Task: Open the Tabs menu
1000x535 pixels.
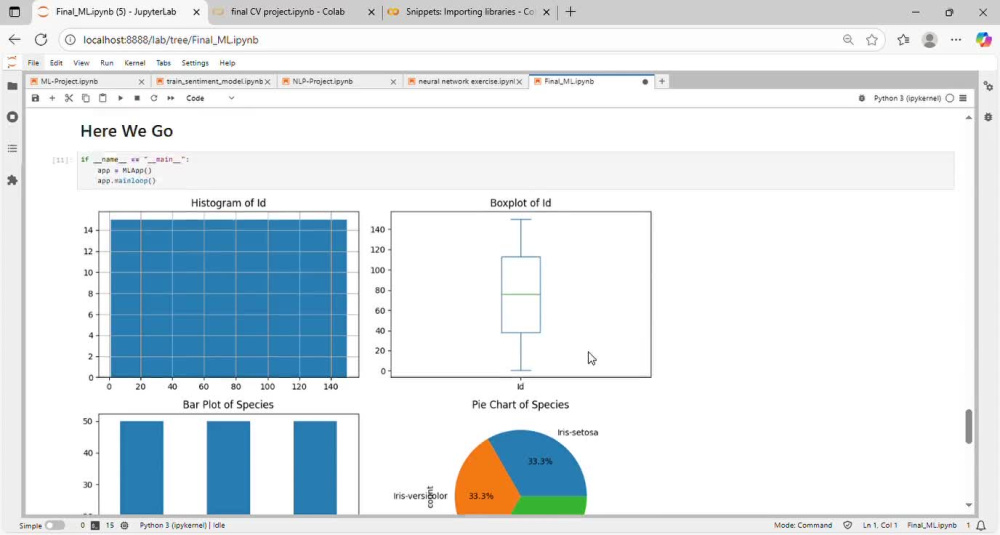Action: click(163, 63)
